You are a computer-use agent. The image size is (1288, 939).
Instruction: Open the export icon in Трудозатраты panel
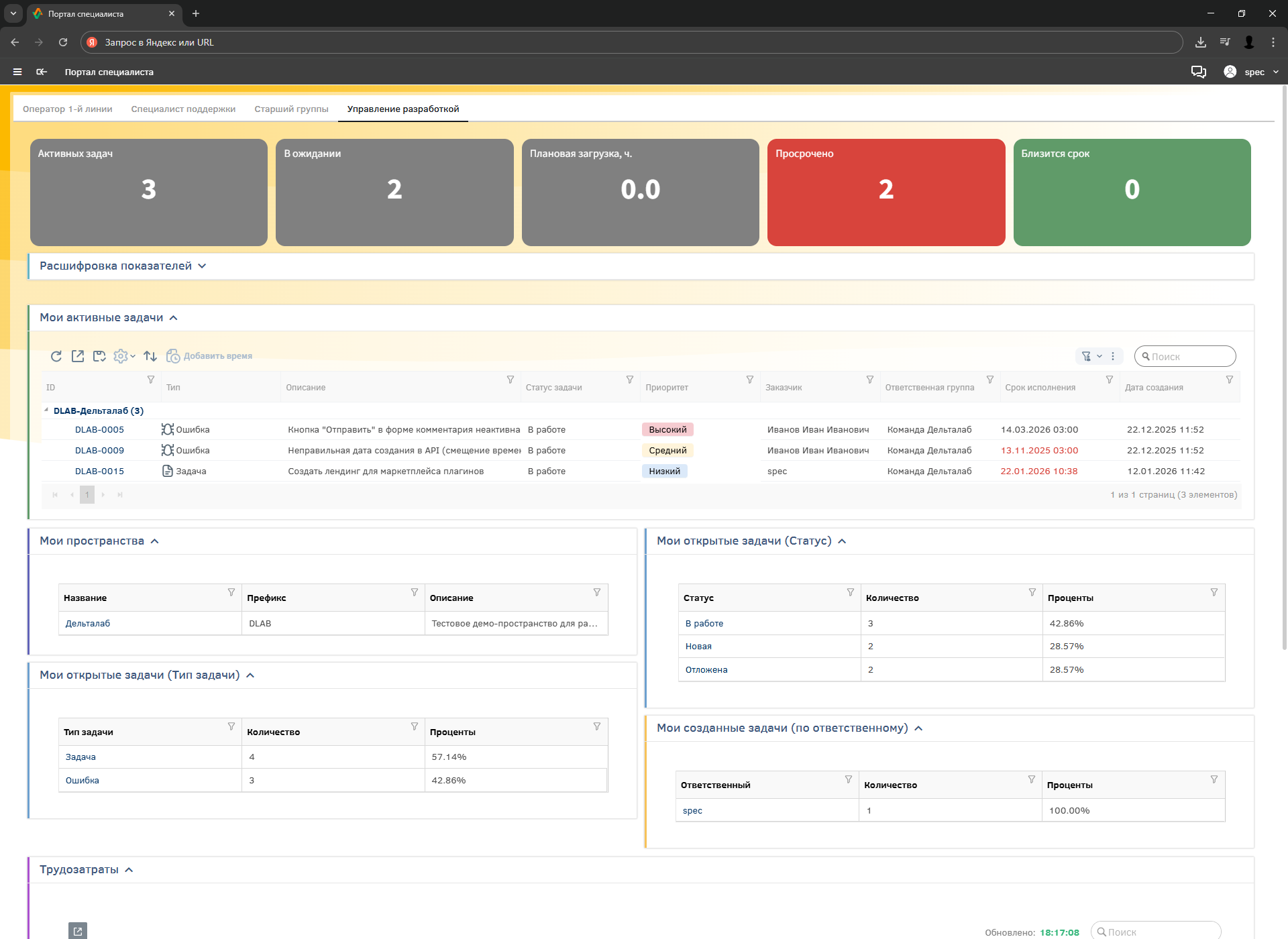tap(78, 931)
